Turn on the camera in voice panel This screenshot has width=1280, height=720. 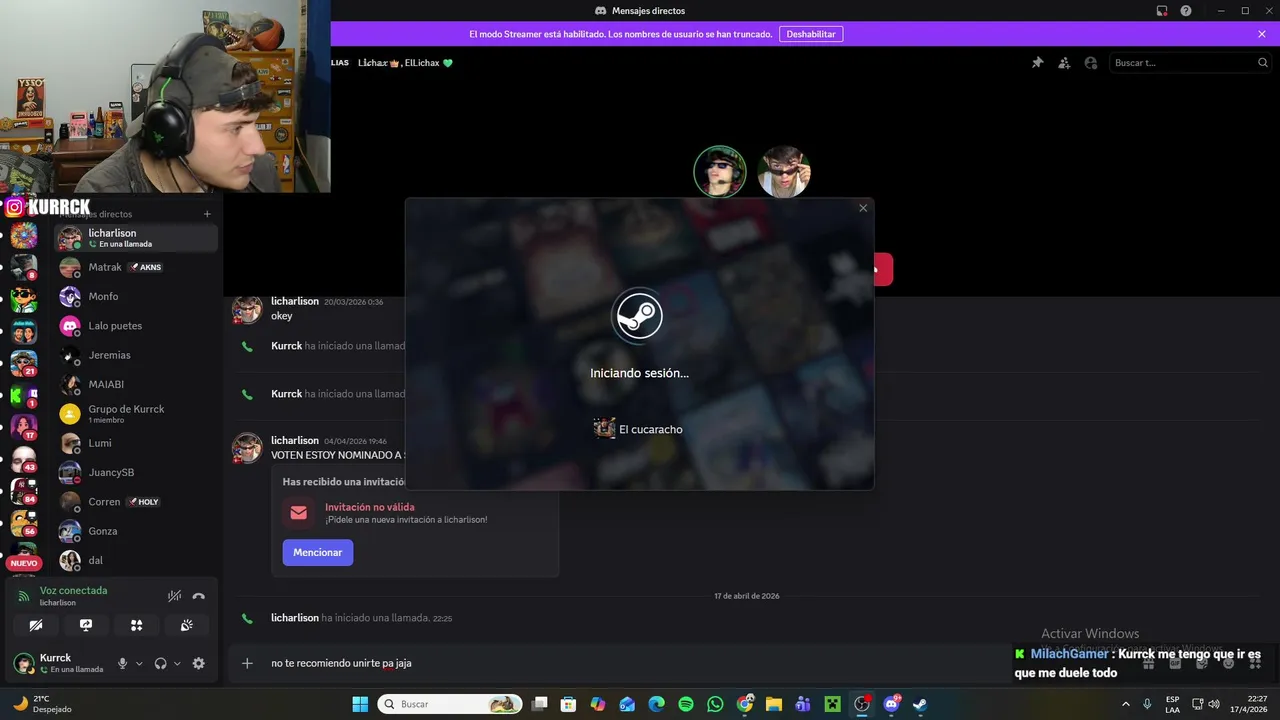36,625
